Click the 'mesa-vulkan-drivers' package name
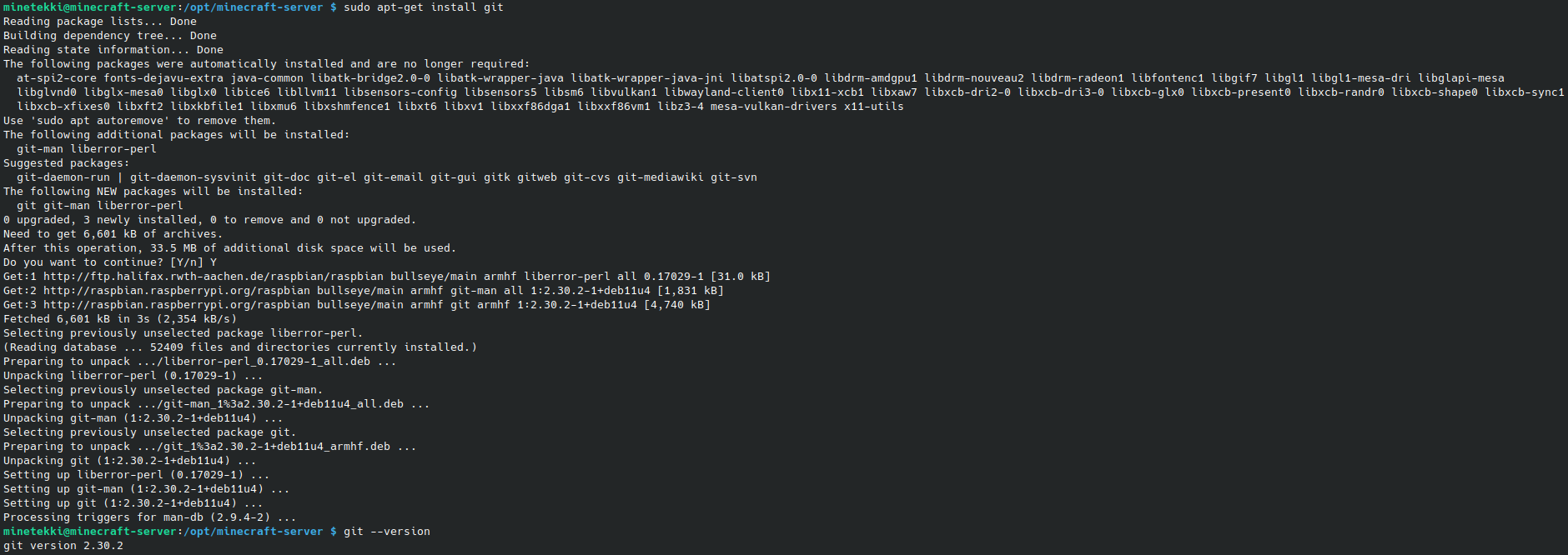This screenshot has width=1568, height=555. [774, 107]
